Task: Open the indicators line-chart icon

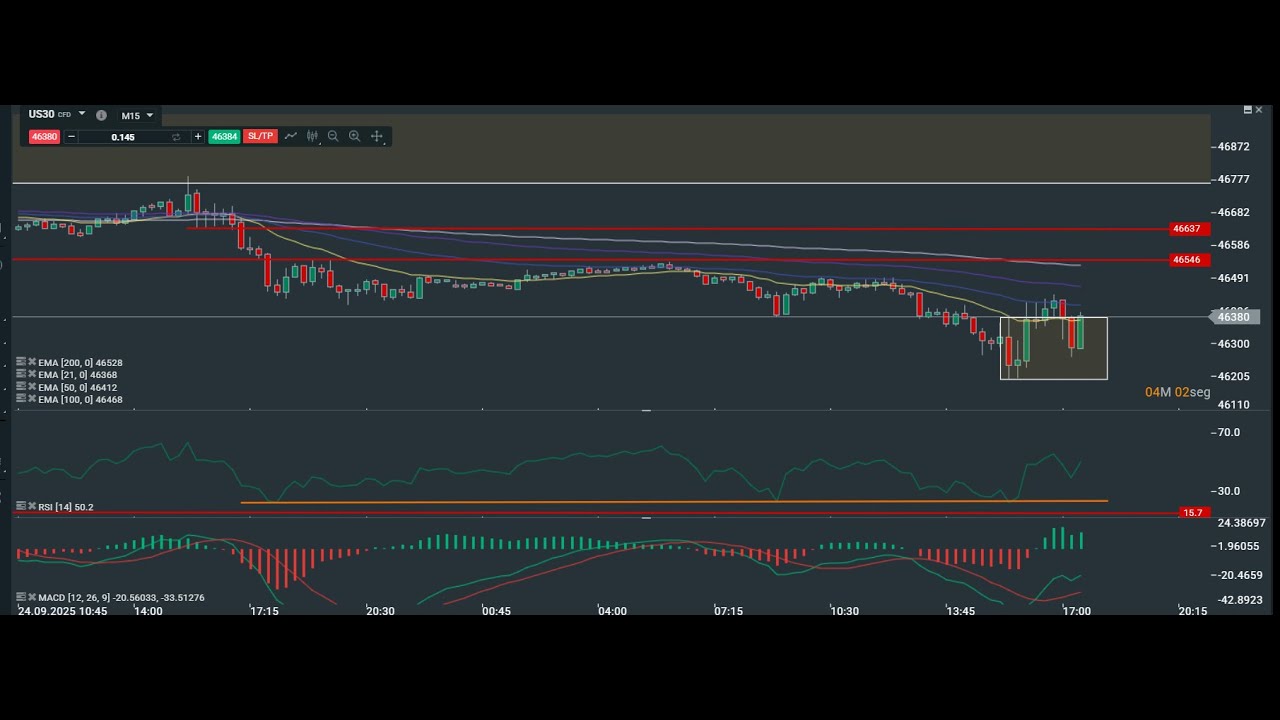Action: coord(291,136)
